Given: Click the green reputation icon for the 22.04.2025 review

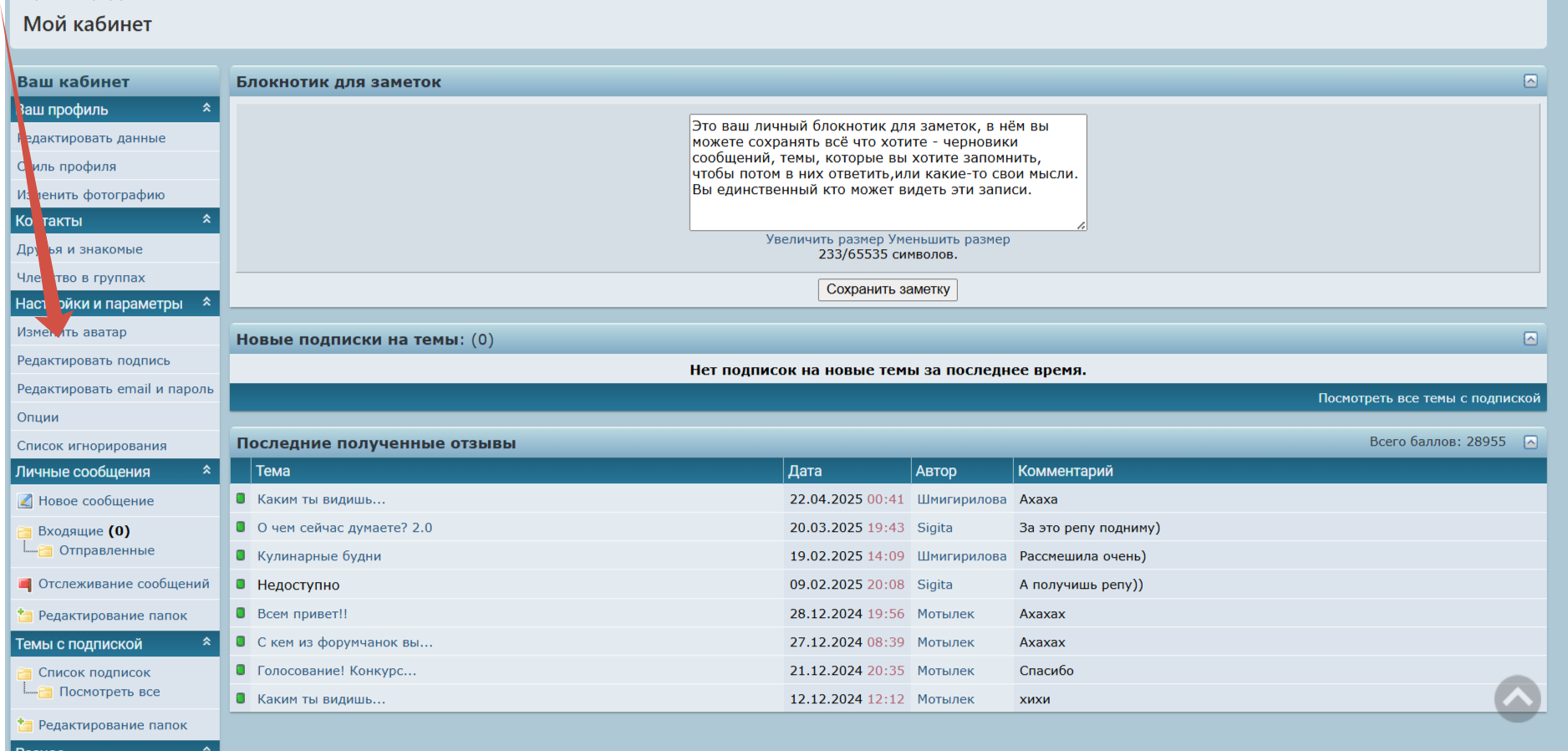Looking at the screenshot, I should click(241, 498).
